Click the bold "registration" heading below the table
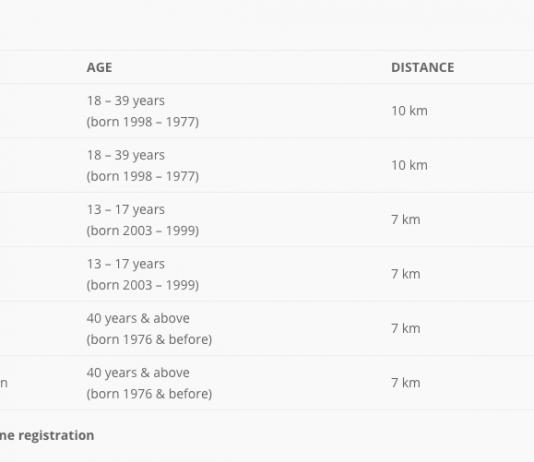534x462 pixels. click(x=56, y=436)
